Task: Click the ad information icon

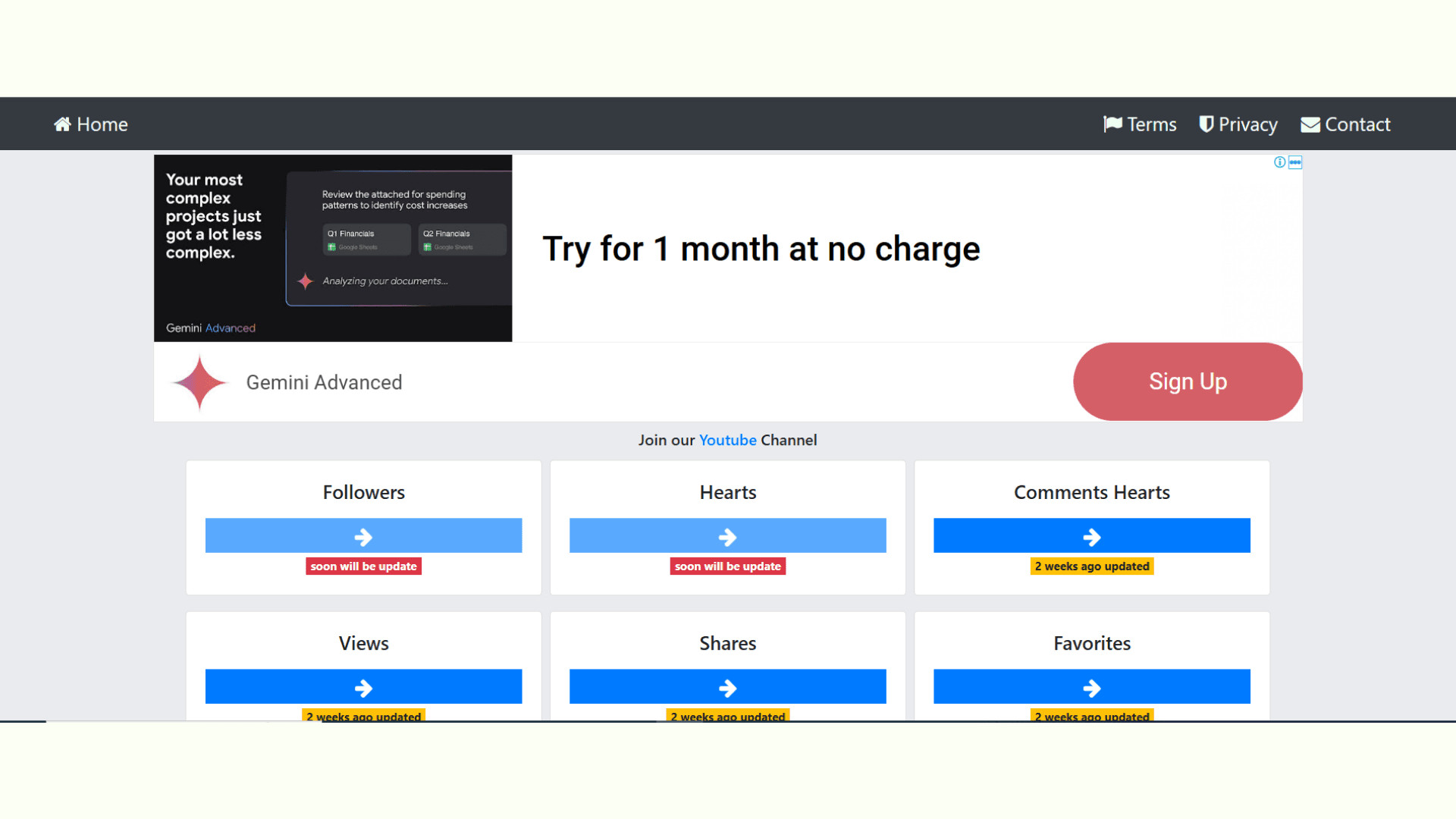Action: pos(1279,162)
